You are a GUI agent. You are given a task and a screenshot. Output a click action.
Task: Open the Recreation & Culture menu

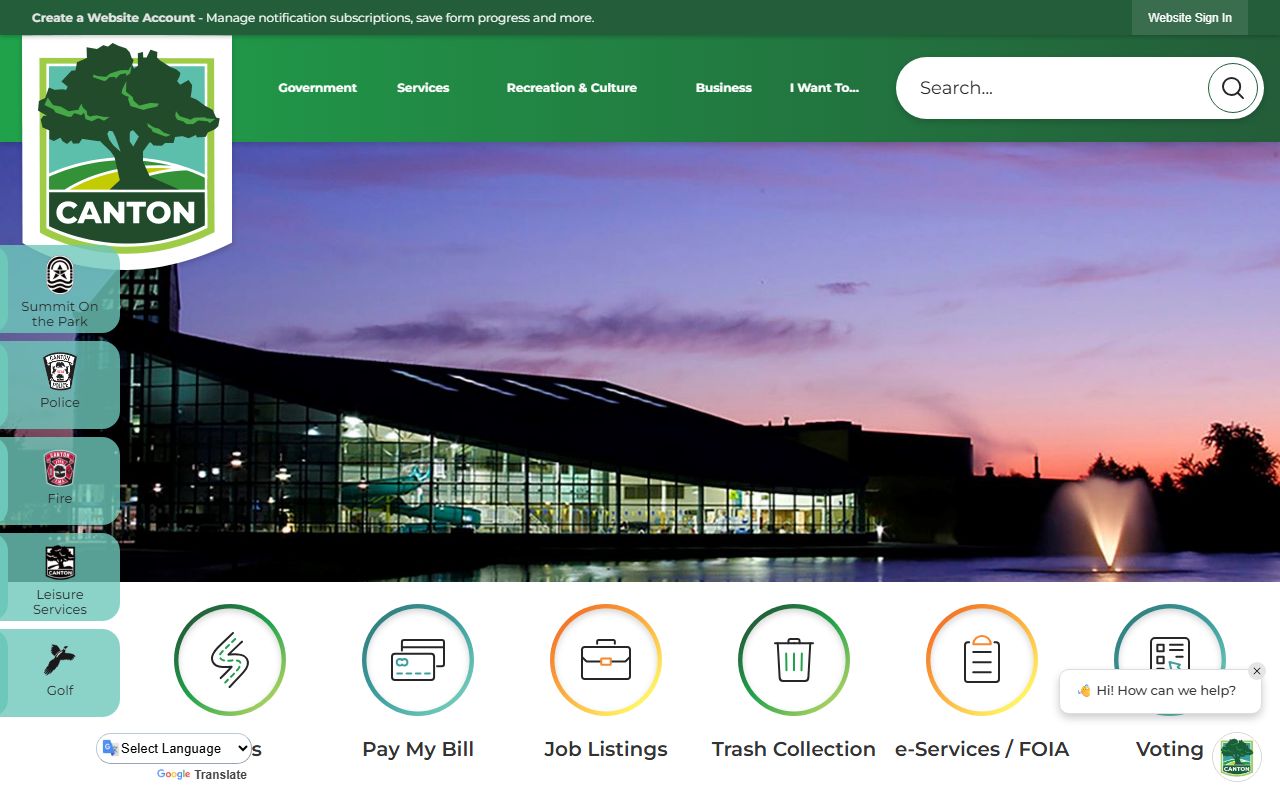(x=571, y=88)
